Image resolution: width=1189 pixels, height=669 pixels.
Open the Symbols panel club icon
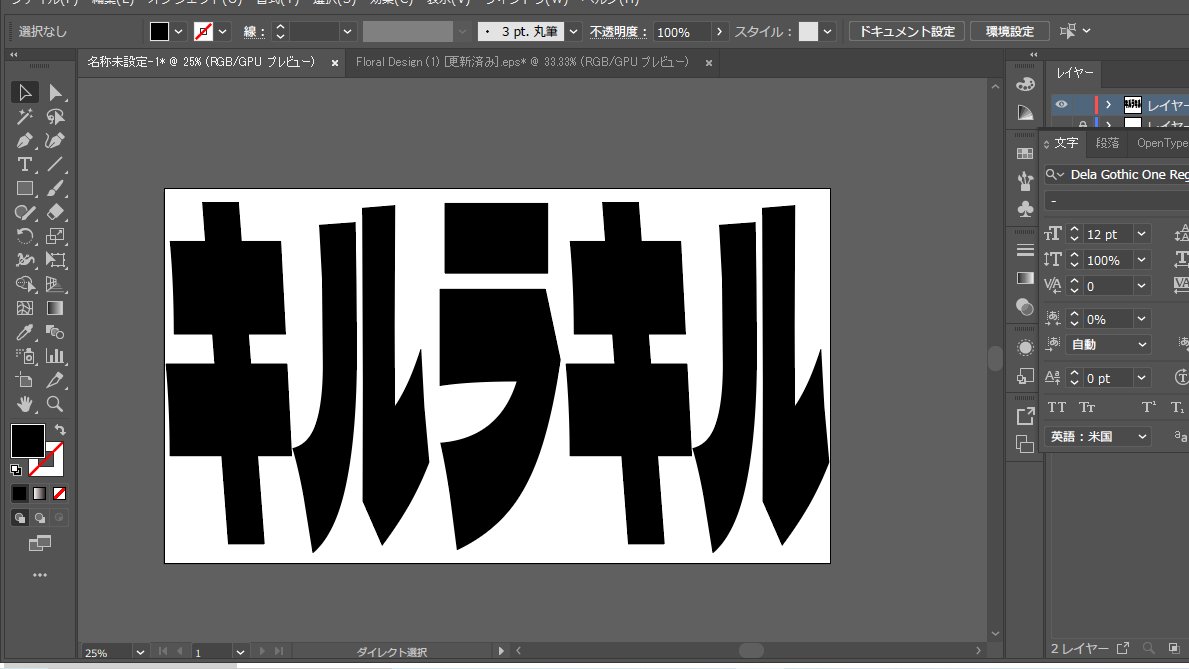coord(1025,209)
